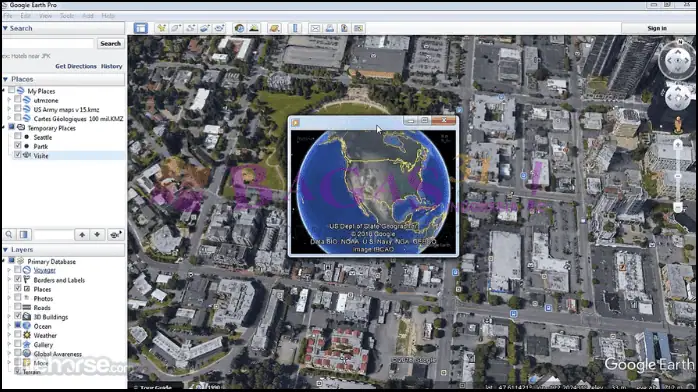Click the Voyager layer ship-wheel icon
The image size is (698, 392).
click(x=27, y=270)
